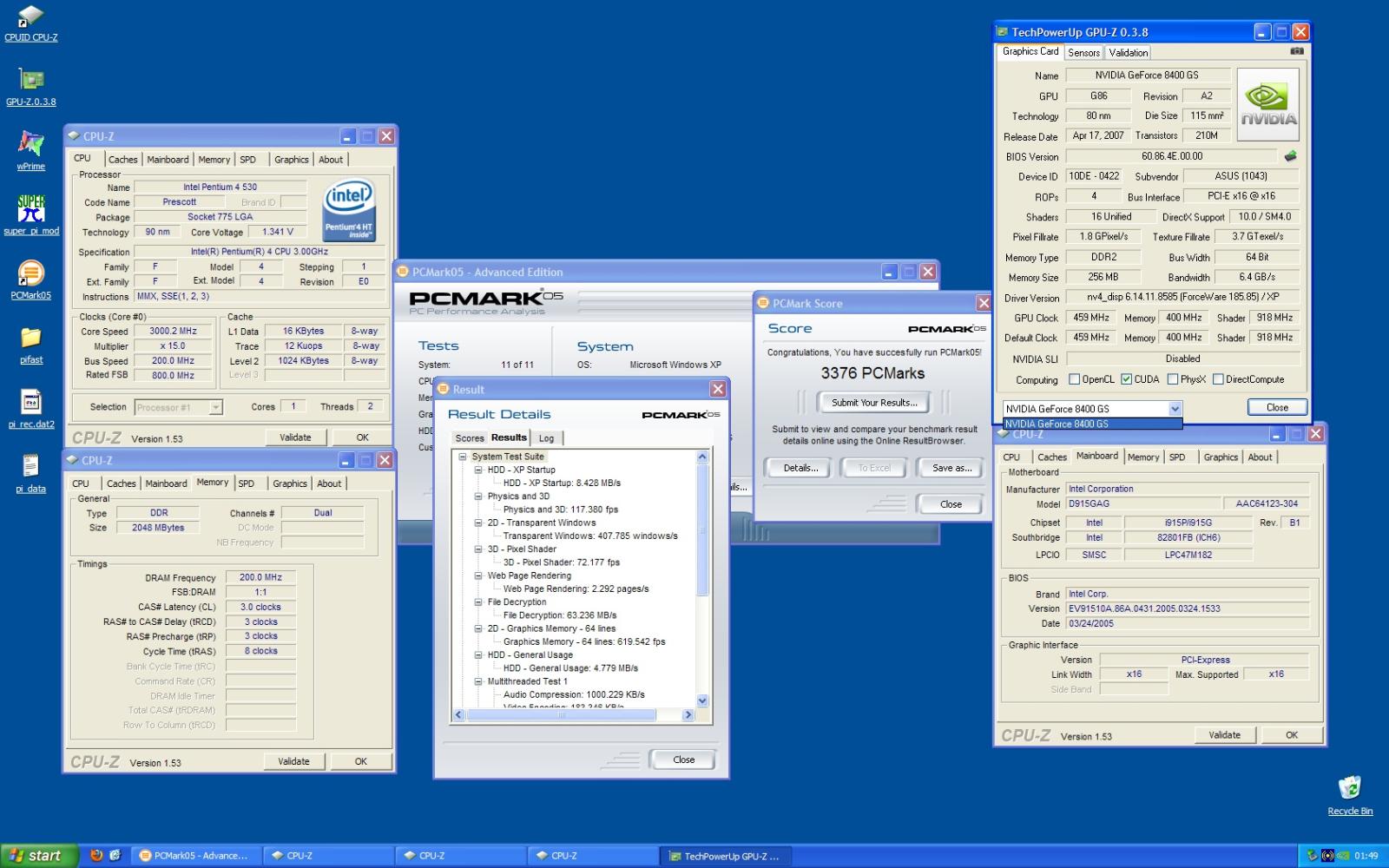Collapse the 2D - Transparent Windows node
Image resolution: width=1389 pixels, height=868 pixels.
point(478,523)
